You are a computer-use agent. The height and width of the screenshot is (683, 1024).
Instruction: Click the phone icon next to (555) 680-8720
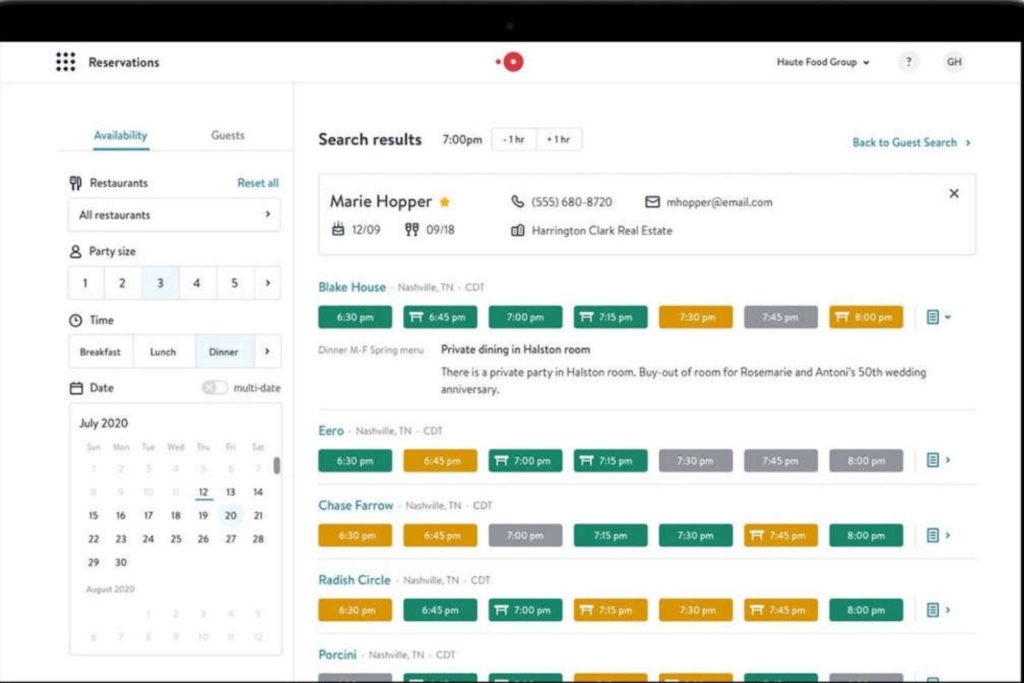point(517,202)
